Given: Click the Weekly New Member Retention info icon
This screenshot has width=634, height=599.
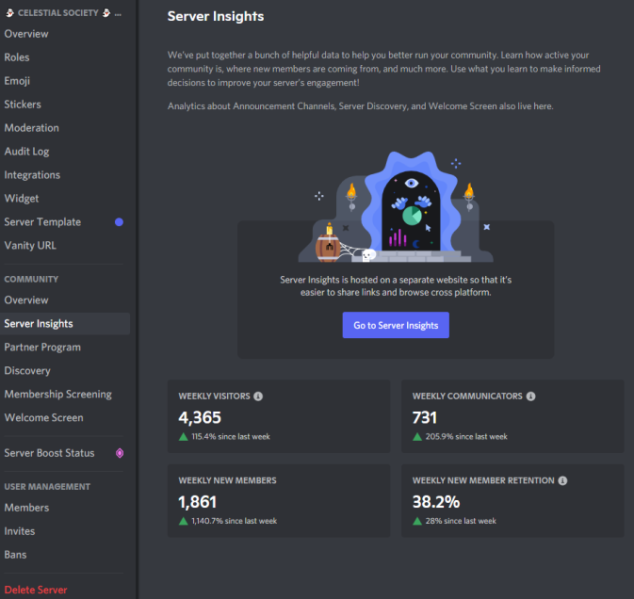Looking at the screenshot, I should tap(562, 480).
